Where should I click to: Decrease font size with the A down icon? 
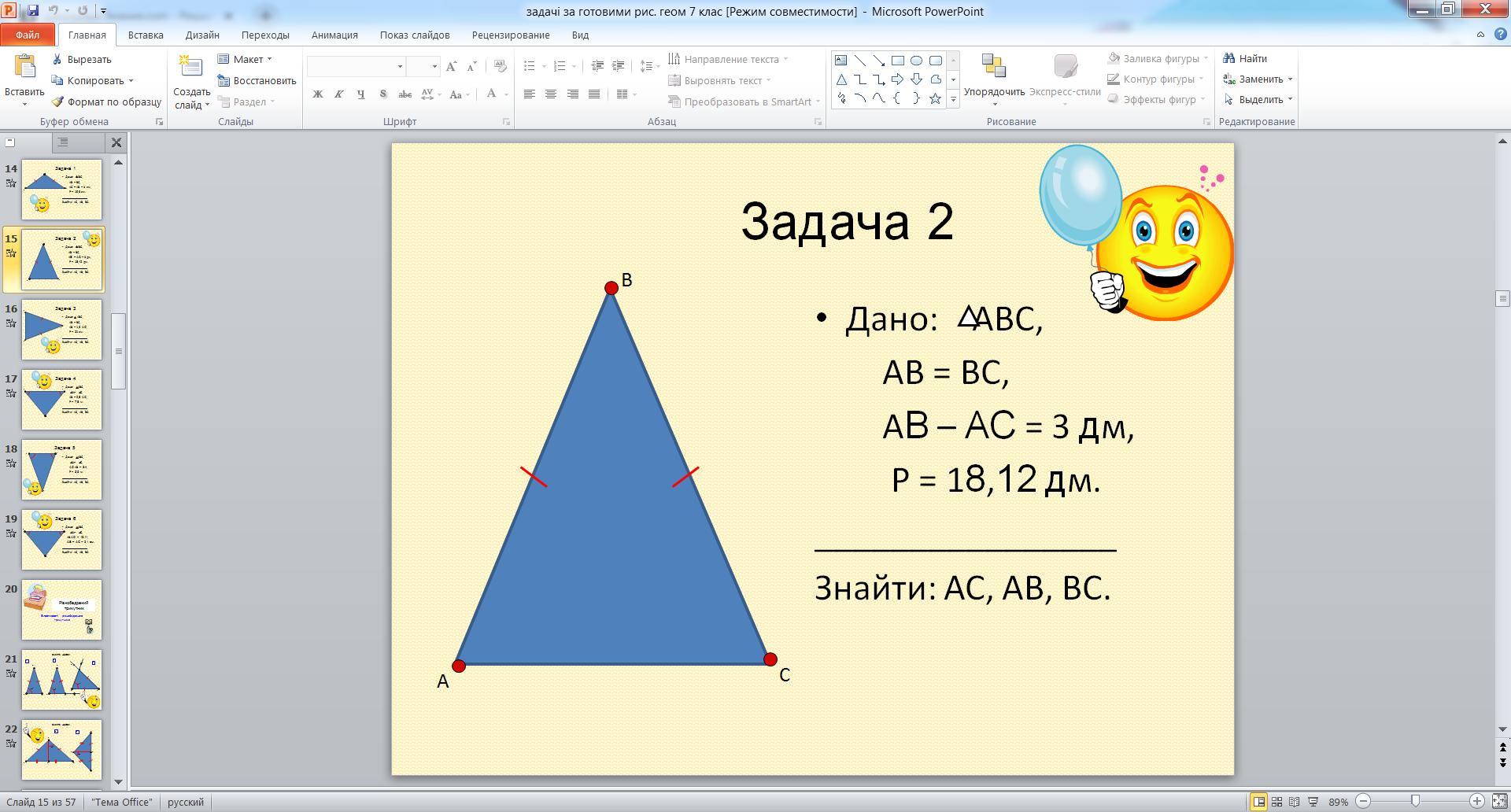click(x=471, y=67)
